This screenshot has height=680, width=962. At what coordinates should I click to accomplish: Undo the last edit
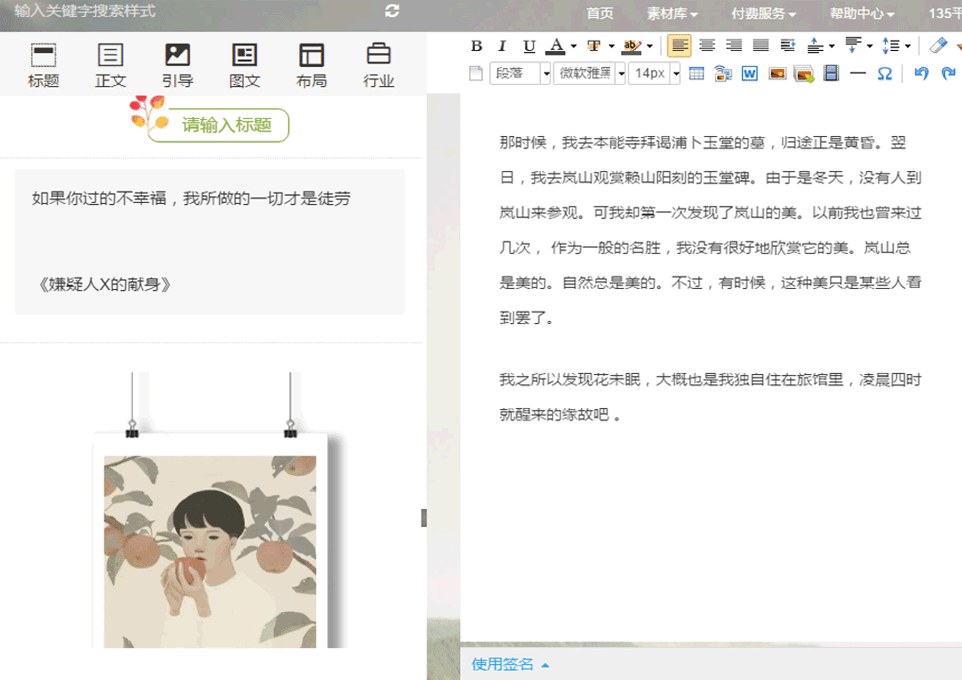point(921,73)
